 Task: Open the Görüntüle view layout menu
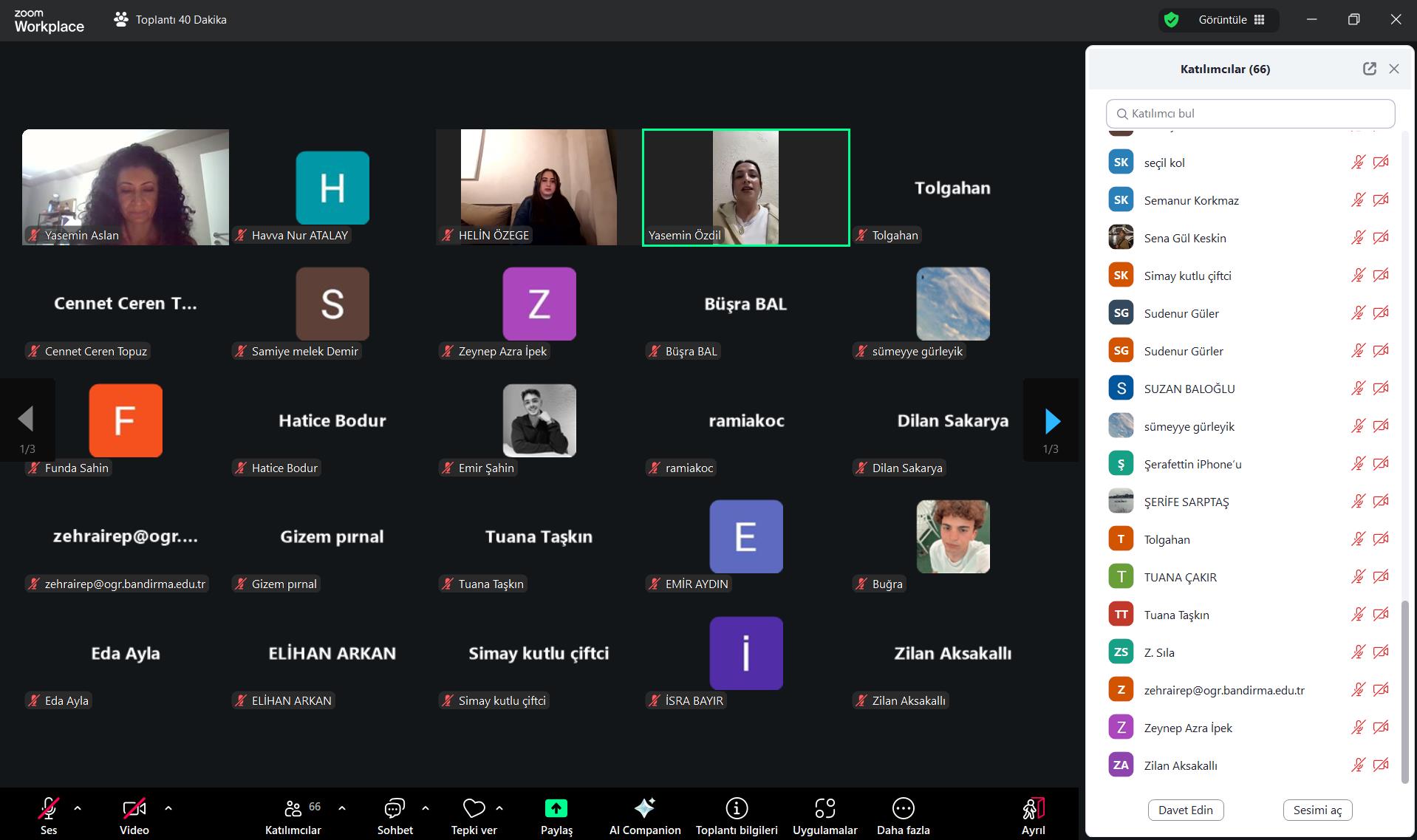(1232, 20)
